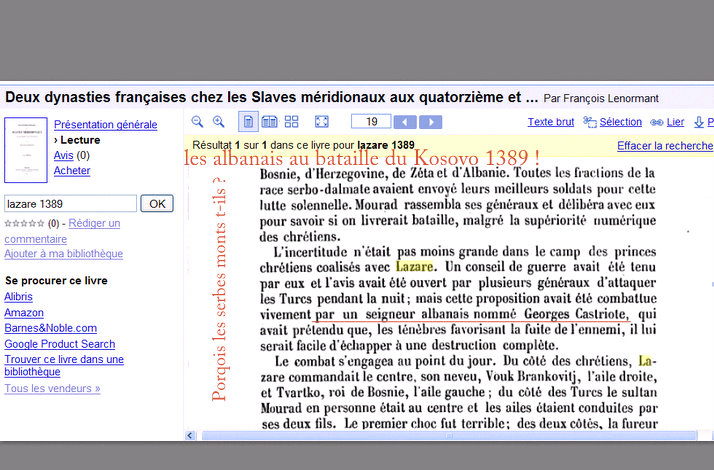The image size is (714, 470).
Task: Open the Alibris seller link
Action: point(18,296)
